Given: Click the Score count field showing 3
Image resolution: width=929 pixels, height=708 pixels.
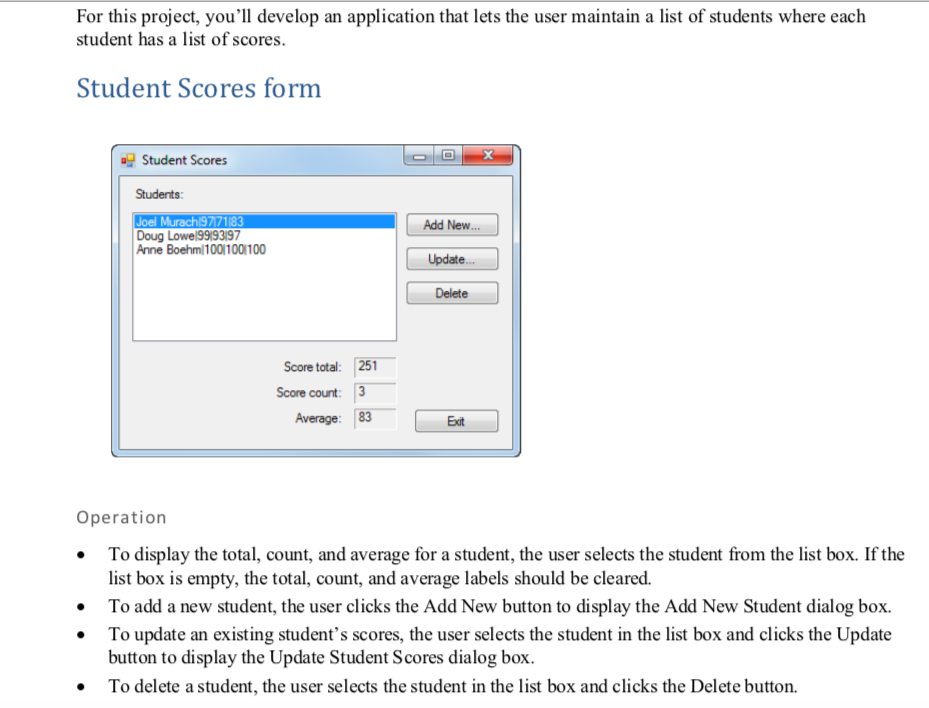Looking at the screenshot, I should (x=375, y=392).
